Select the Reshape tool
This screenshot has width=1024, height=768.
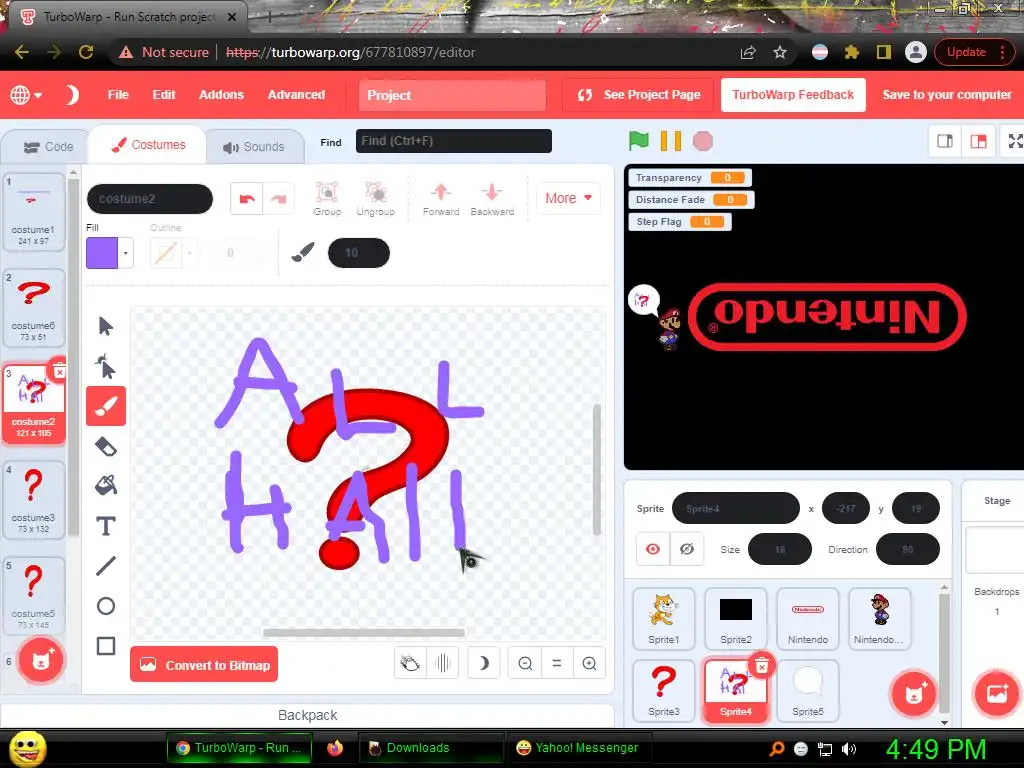coord(106,366)
